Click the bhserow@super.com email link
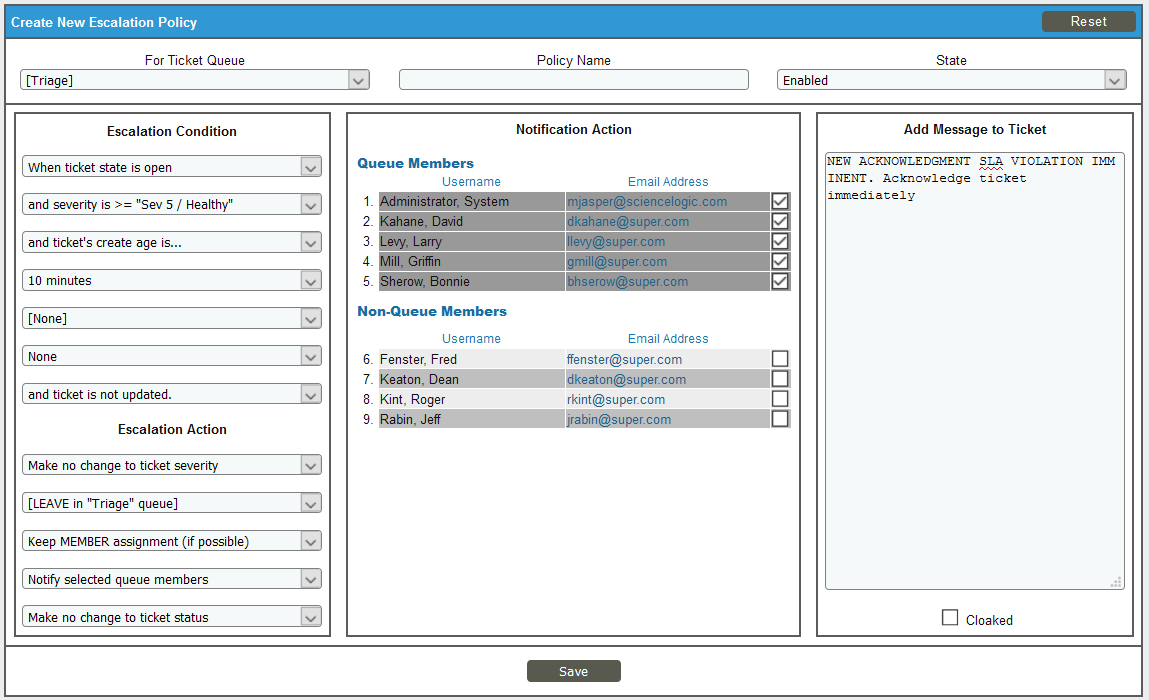This screenshot has width=1149, height=700. point(628,281)
